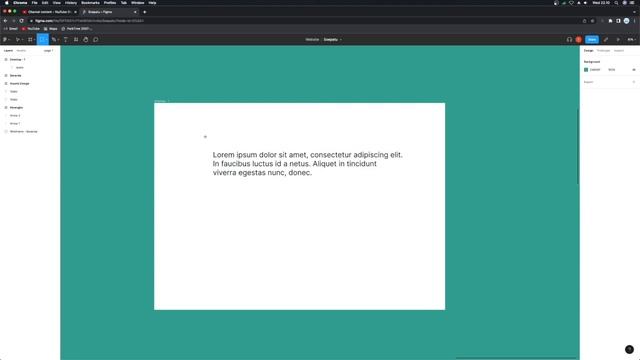Start audio conversation with headphones icon
This screenshot has width=640, height=360.
[569, 40]
